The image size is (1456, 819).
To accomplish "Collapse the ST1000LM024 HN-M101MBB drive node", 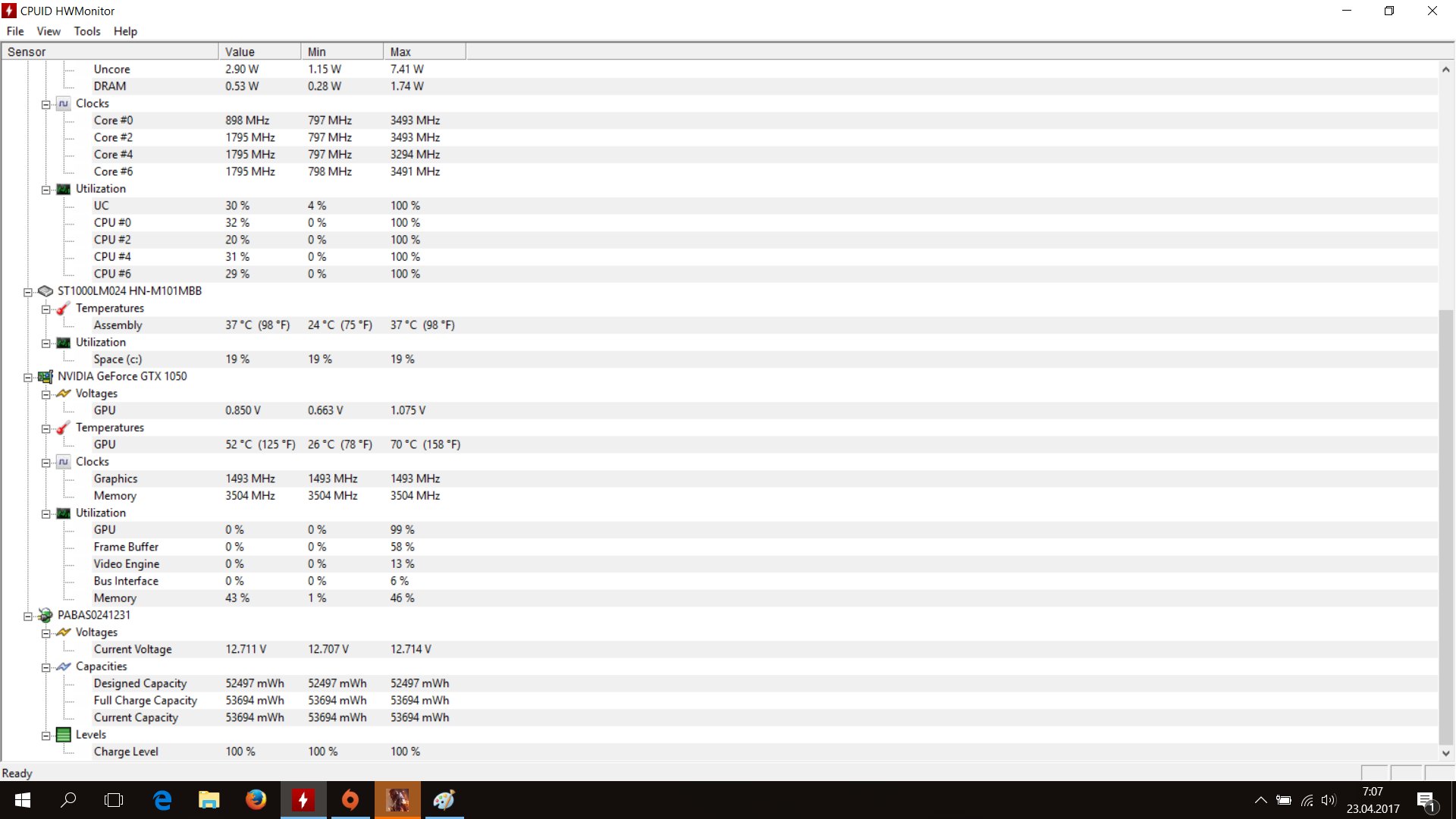I will click(x=28, y=292).
